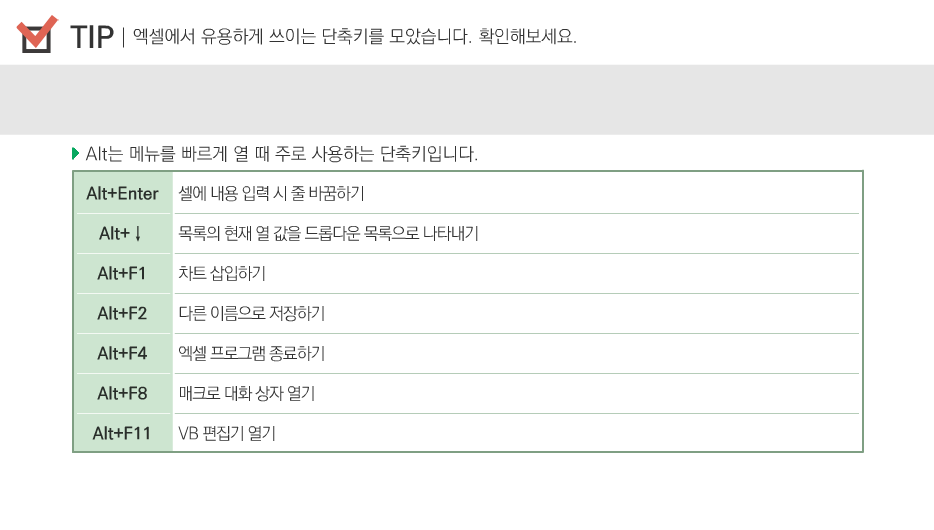
Task: Select the Alt+F4 shortcut cell
Action: 123,353
